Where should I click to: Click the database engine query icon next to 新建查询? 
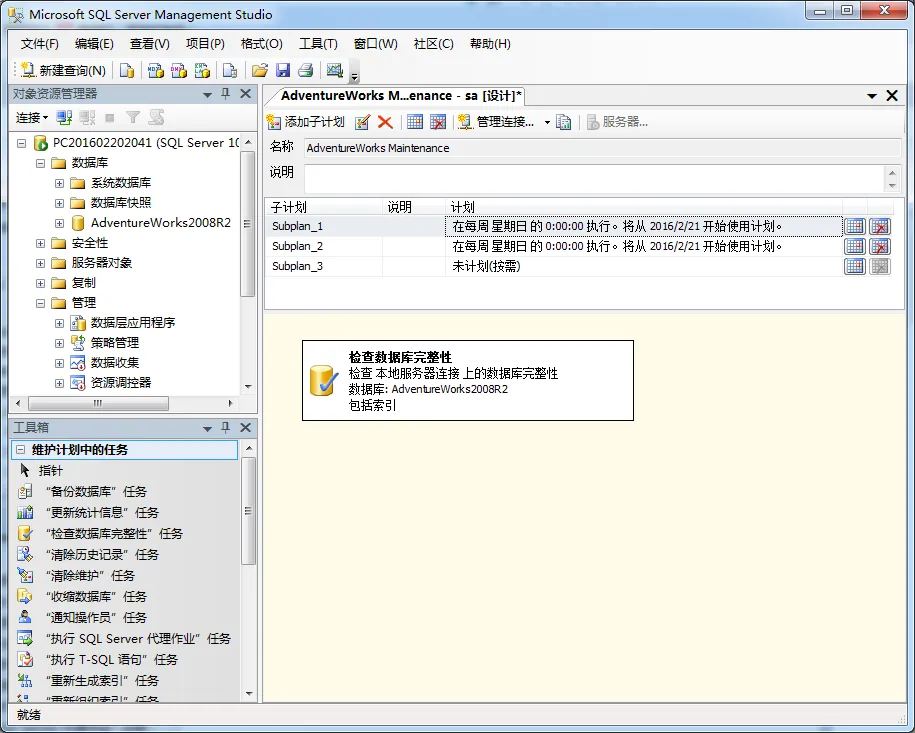(127, 71)
